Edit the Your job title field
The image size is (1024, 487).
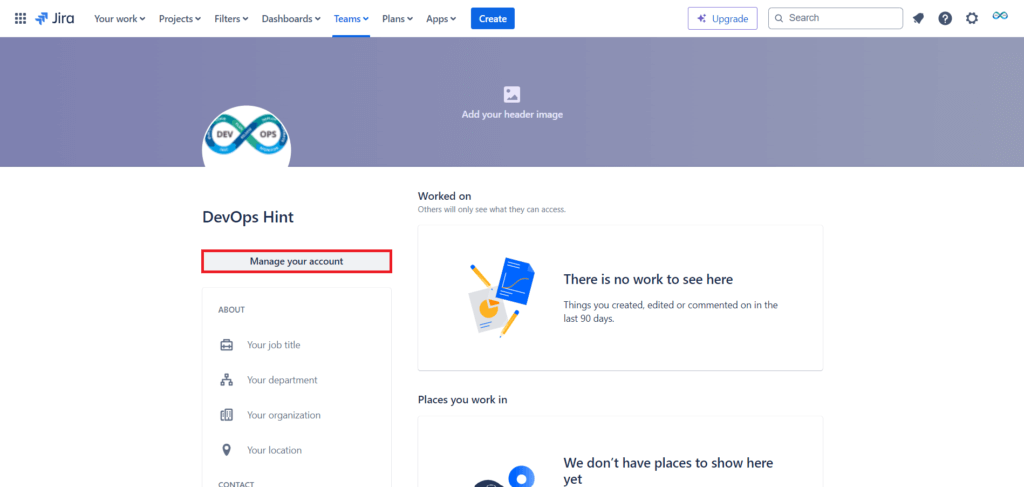274,345
